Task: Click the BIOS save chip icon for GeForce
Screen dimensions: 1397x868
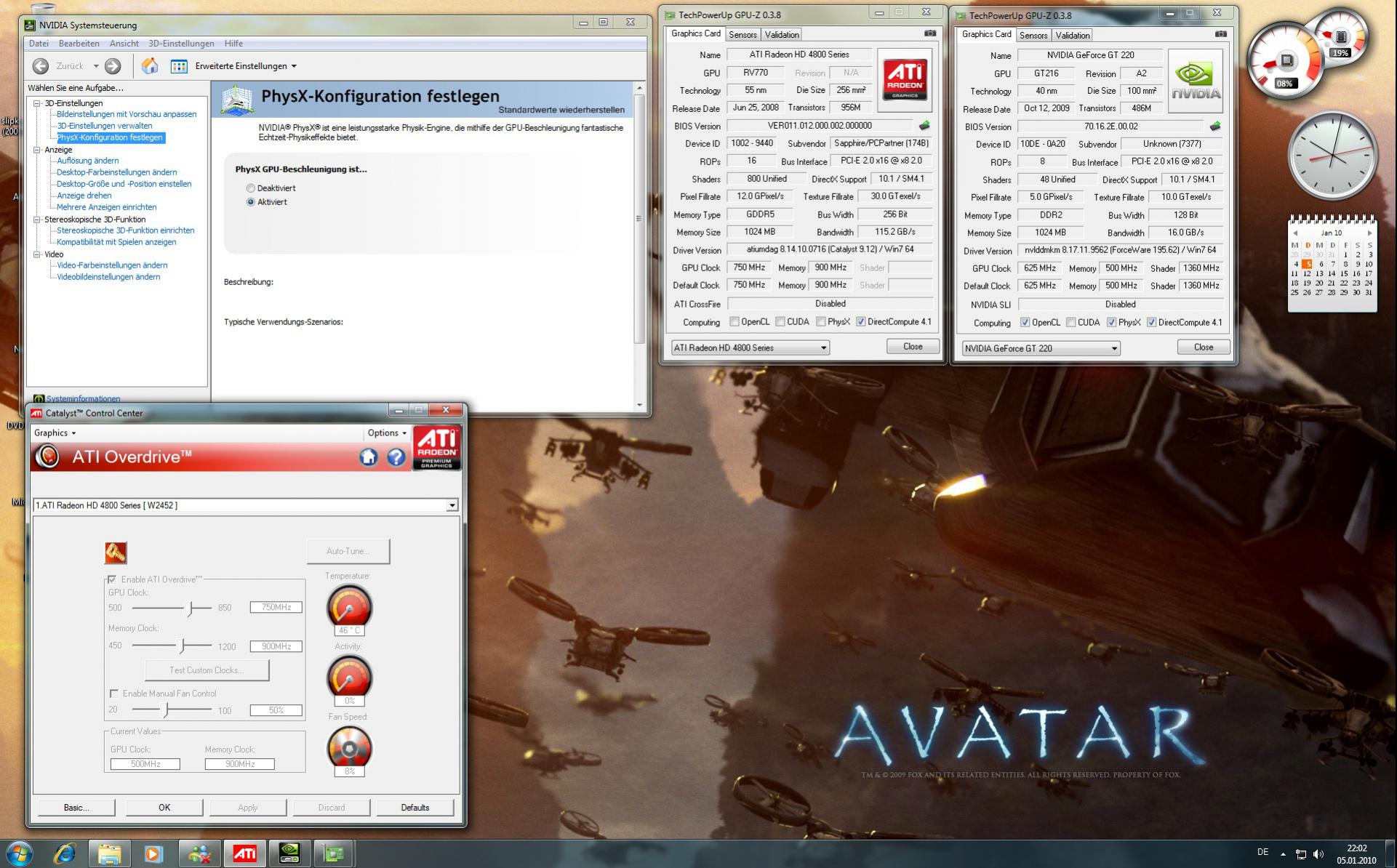Action: pos(1214,126)
